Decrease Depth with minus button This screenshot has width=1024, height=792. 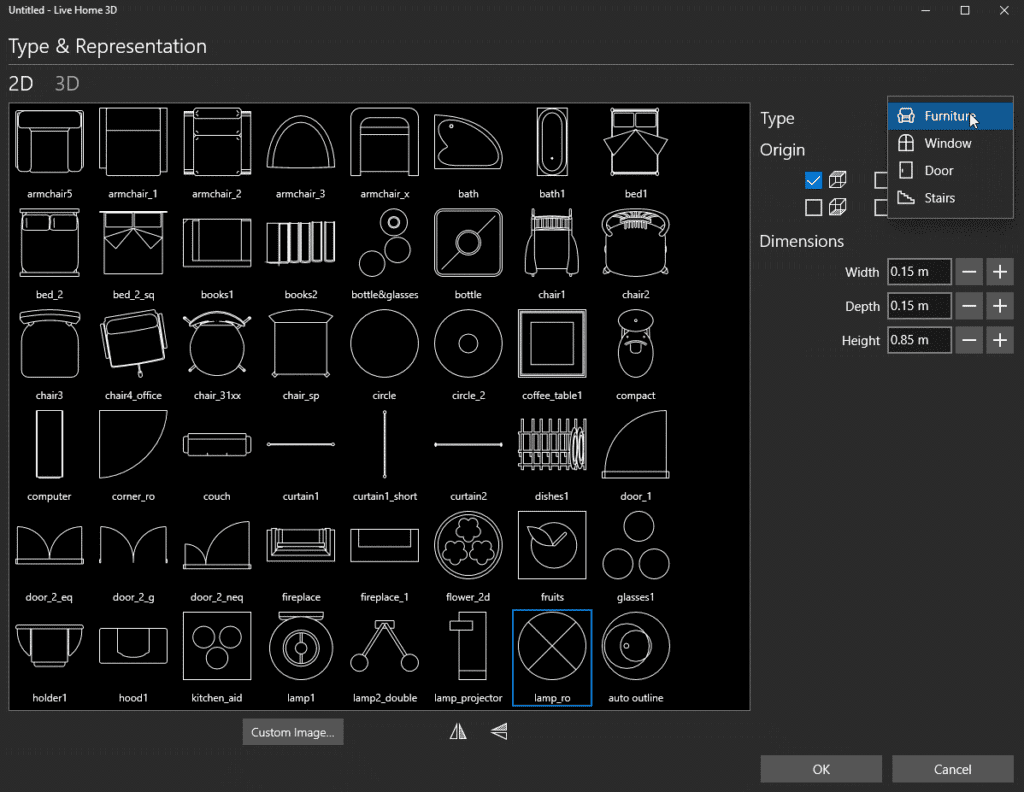coord(969,306)
